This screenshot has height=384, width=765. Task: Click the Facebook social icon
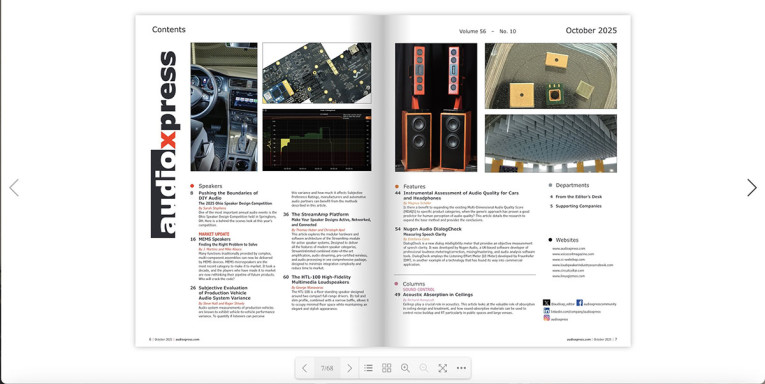(580, 303)
